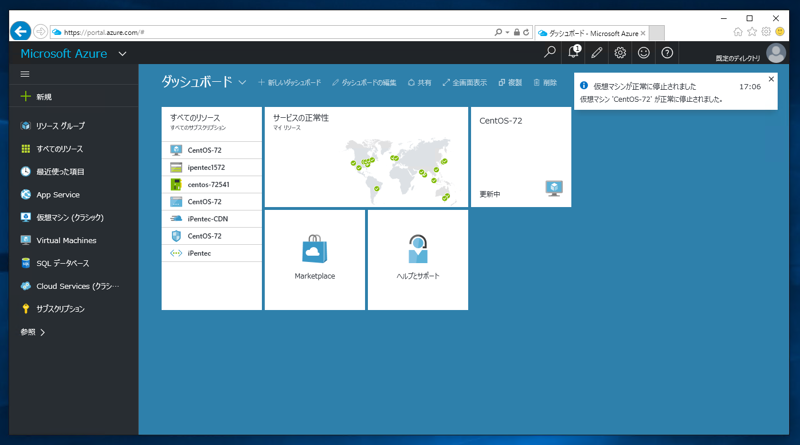Toggle the hamburger sidebar menu

[x=25, y=74]
